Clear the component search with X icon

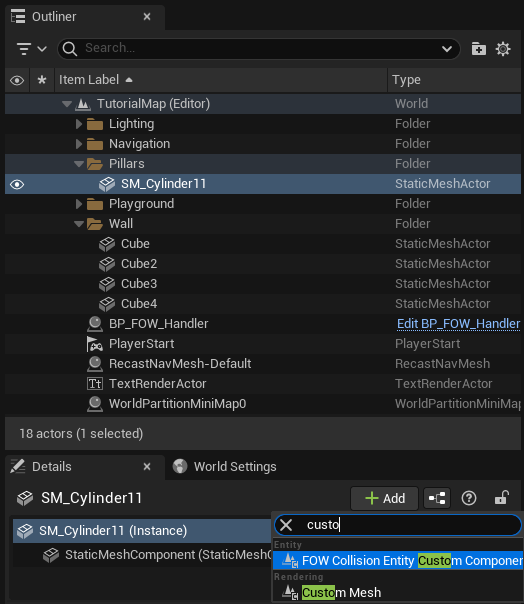[x=286, y=525]
